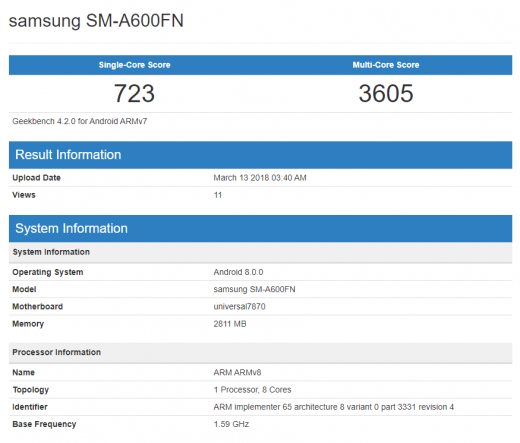Select the Views label
This screenshot has height=443, width=520.
pyautogui.click(x=24, y=195)
